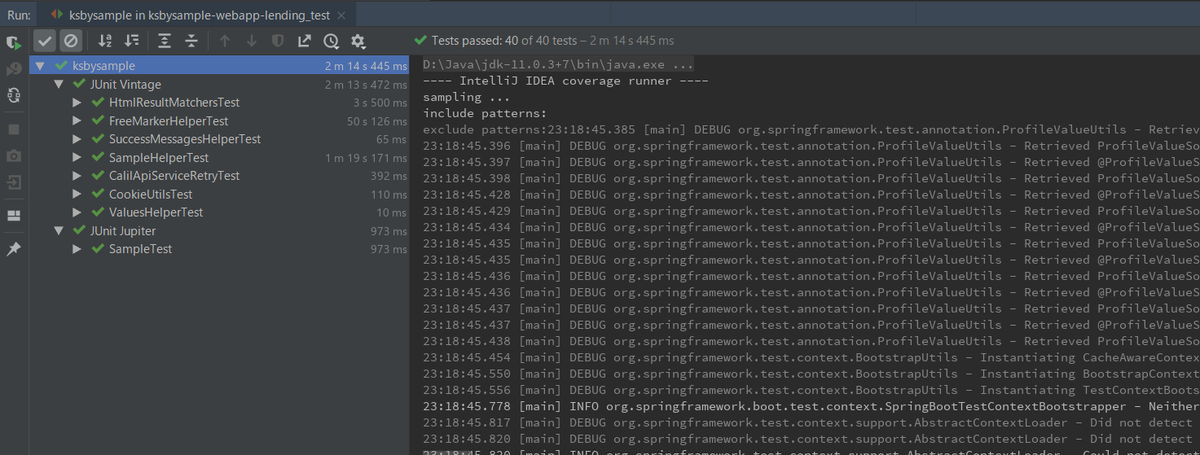This screenshot has height=455, width=1200.
Task: Open test runner settings gear dropdown
Action: [358, 41]
